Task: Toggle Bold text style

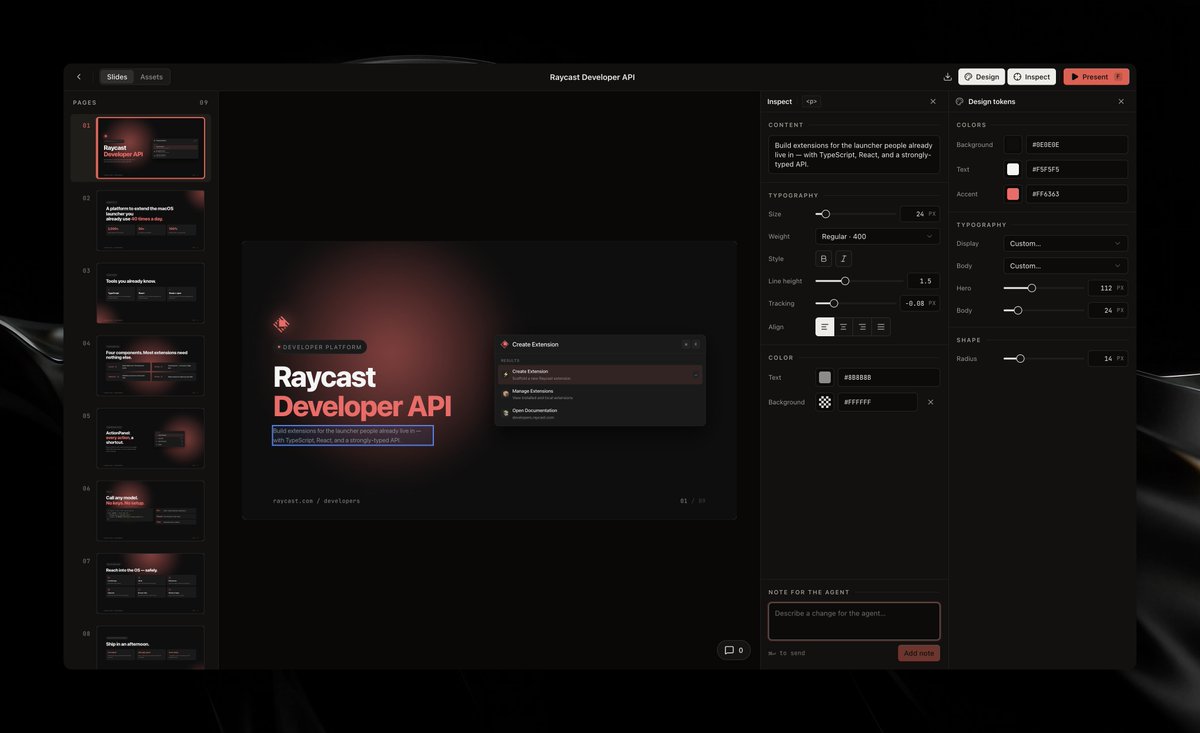Action: (824, 259)
